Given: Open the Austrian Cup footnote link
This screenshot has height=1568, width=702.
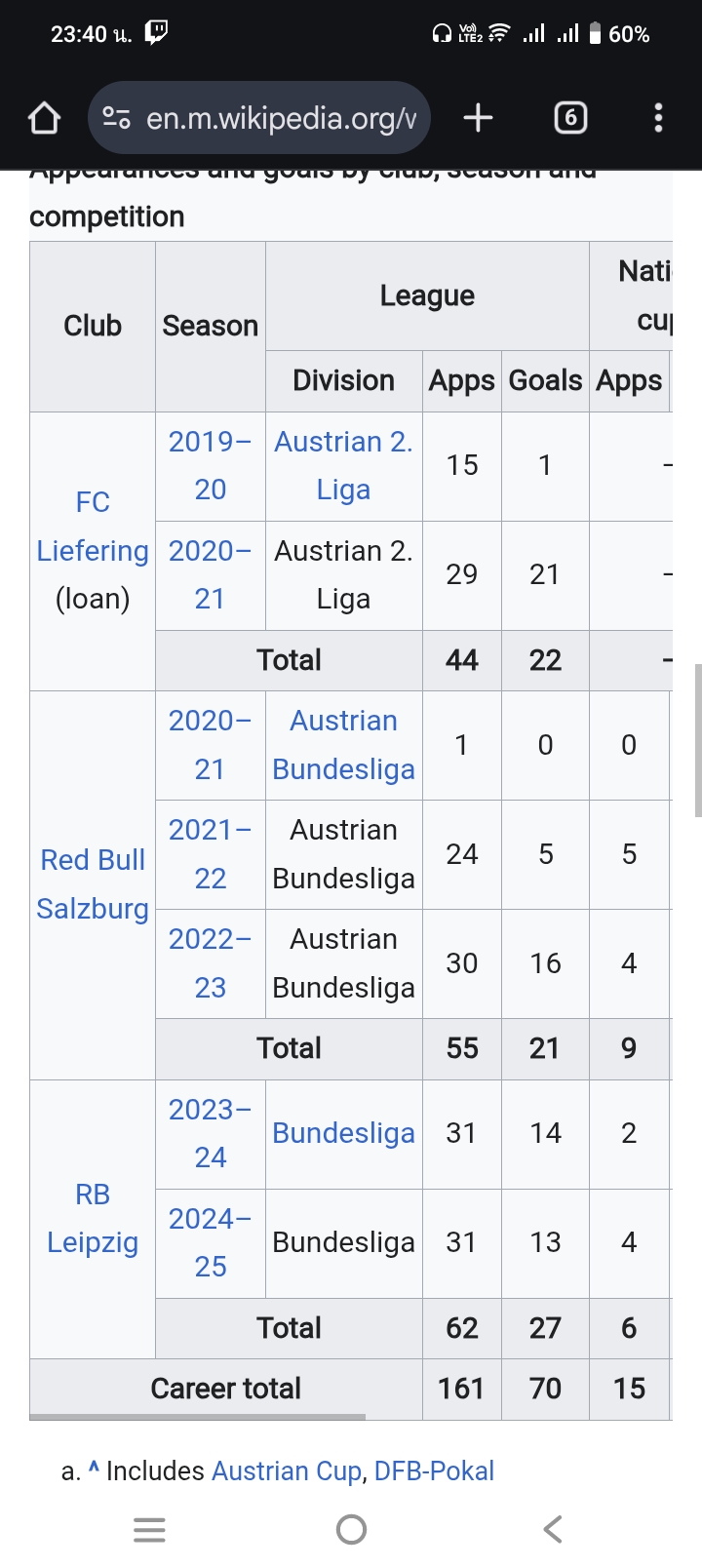Looking at the screenshot, I should click(287, 1470).
